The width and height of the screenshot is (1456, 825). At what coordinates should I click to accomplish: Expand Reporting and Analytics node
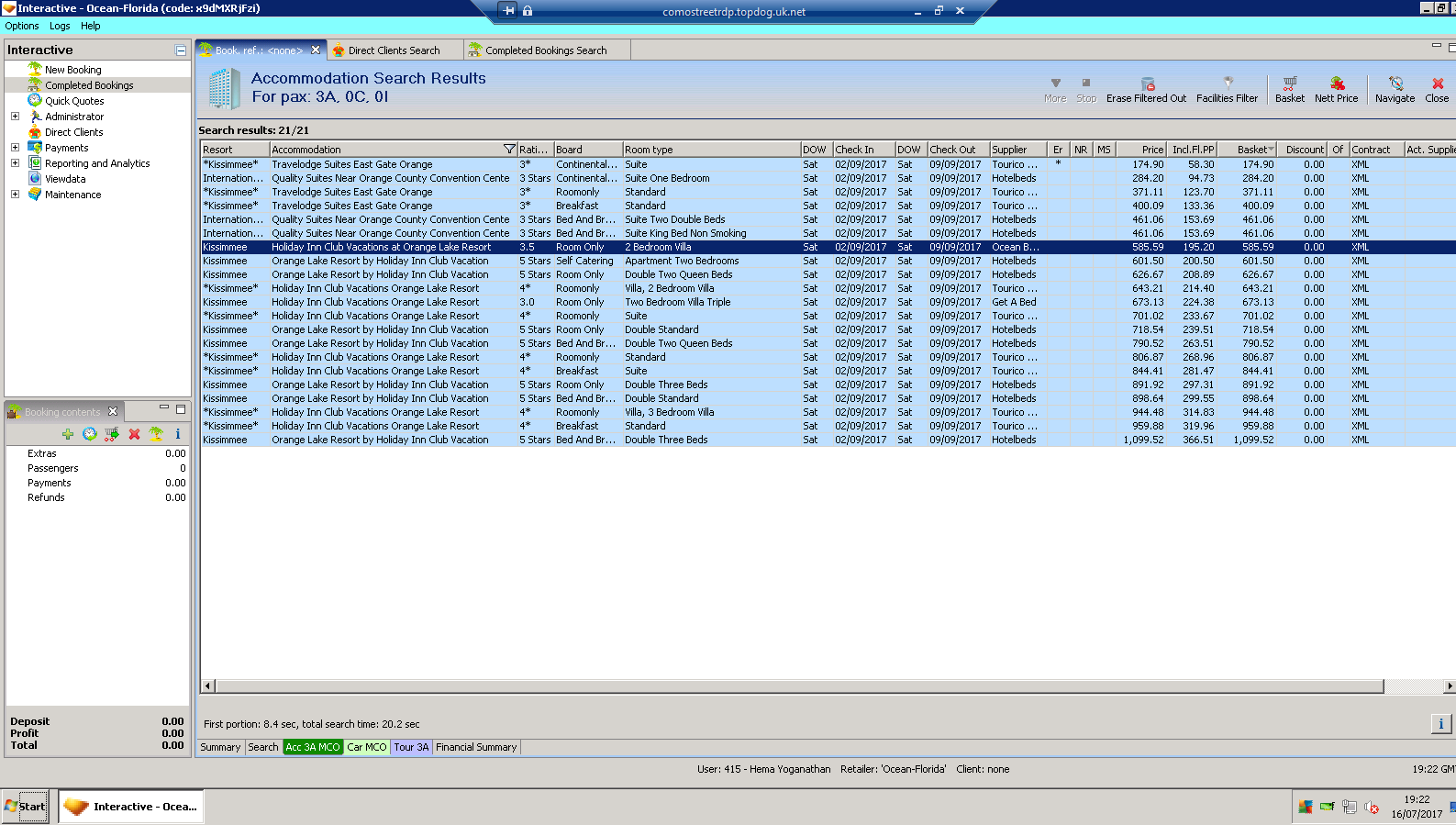coord(15,163)
